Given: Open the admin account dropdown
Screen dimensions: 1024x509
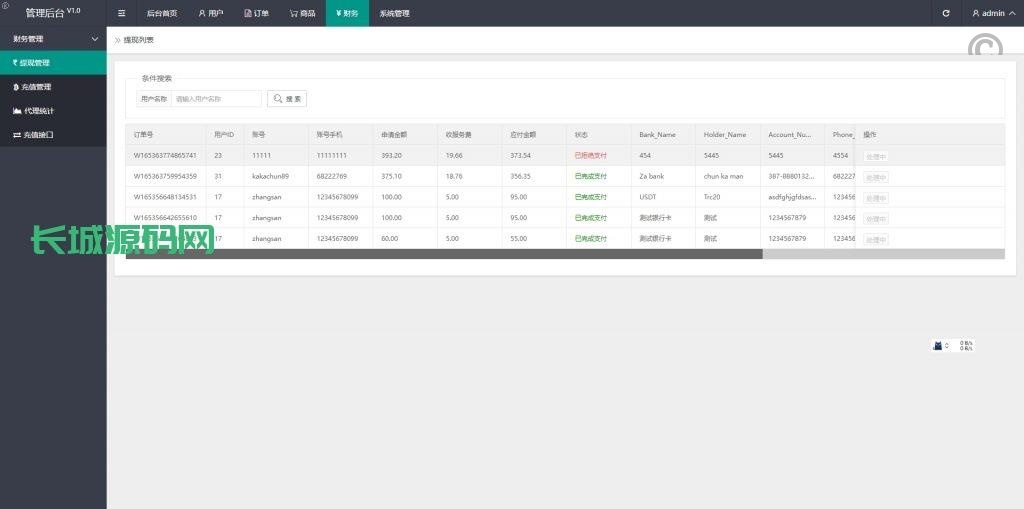Looking at the screenshot, I should click(990, 13).
